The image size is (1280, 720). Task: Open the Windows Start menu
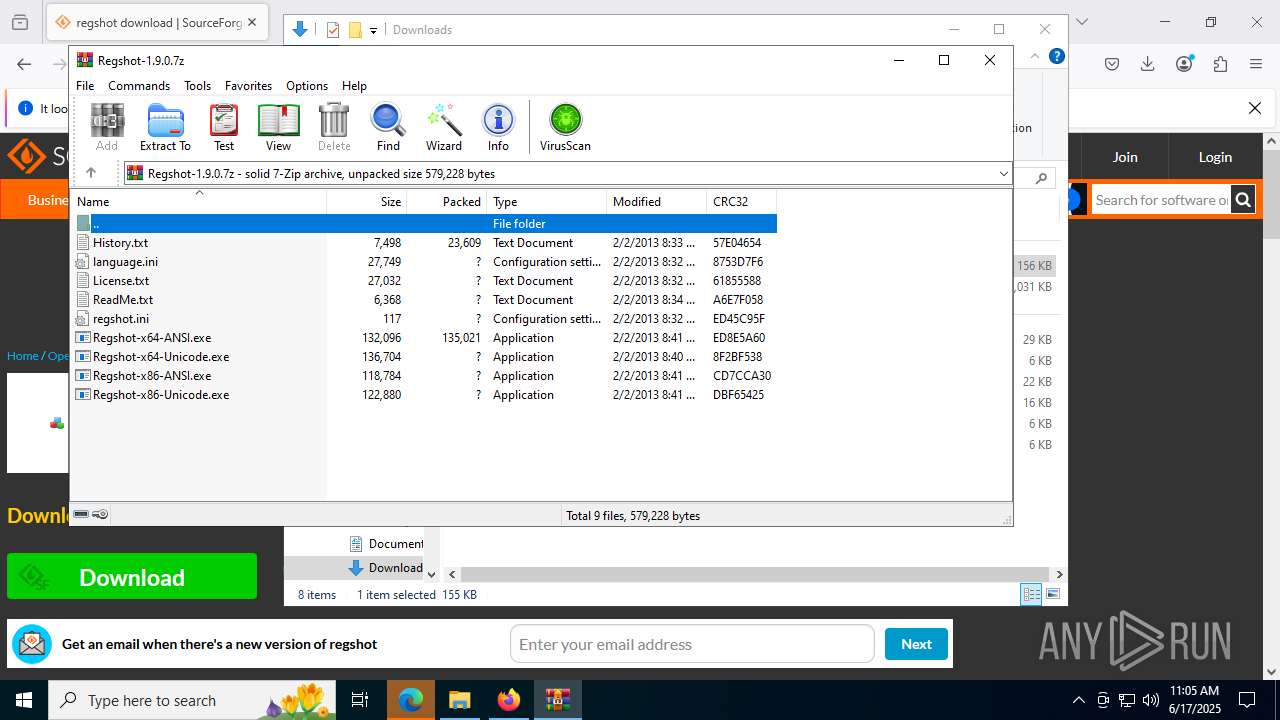pos(23,700)
